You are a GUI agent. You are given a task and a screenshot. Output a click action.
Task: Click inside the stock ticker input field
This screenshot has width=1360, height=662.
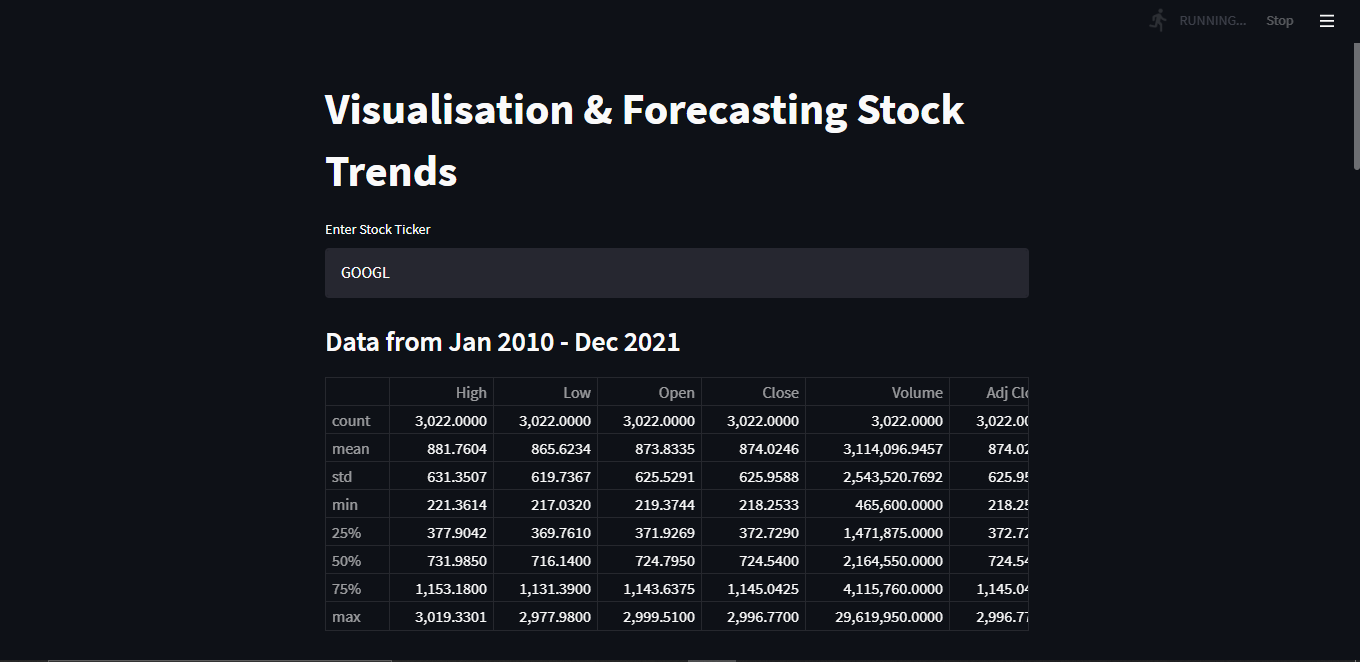pyautogui.click(x=676, y=272)
